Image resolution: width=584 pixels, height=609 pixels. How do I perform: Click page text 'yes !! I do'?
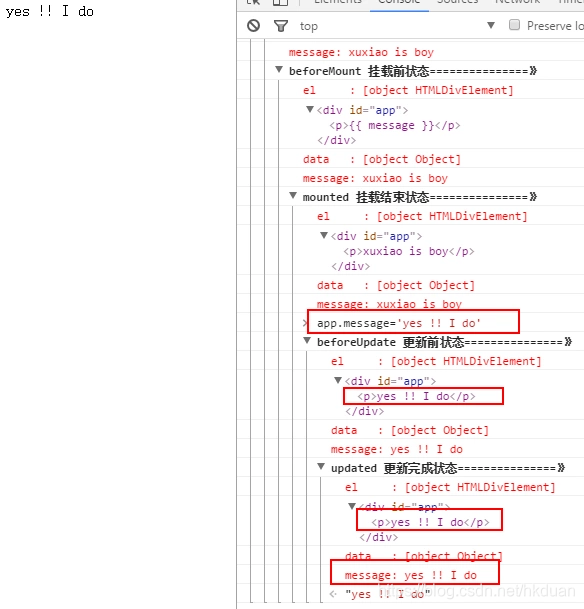[50, 11]
